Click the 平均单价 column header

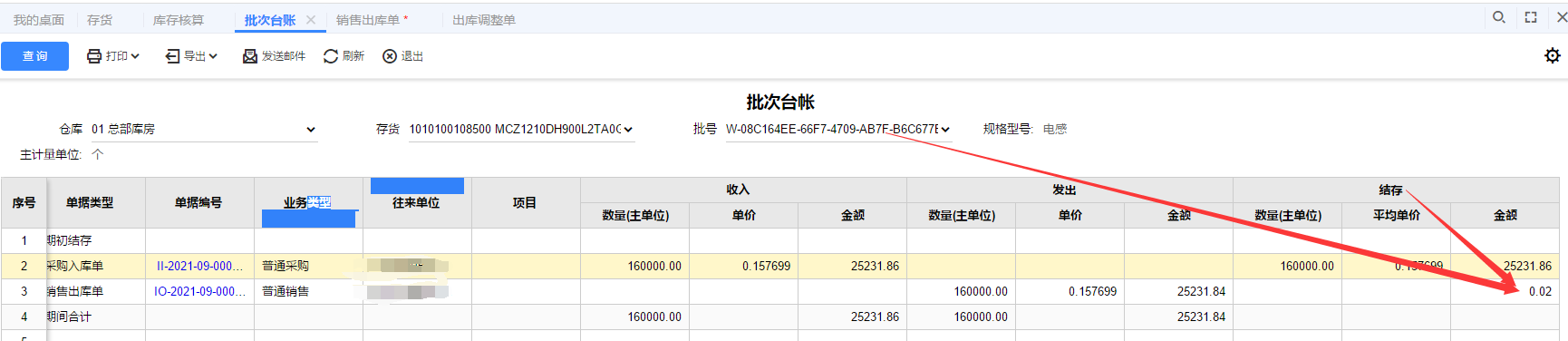point(1397,216)
